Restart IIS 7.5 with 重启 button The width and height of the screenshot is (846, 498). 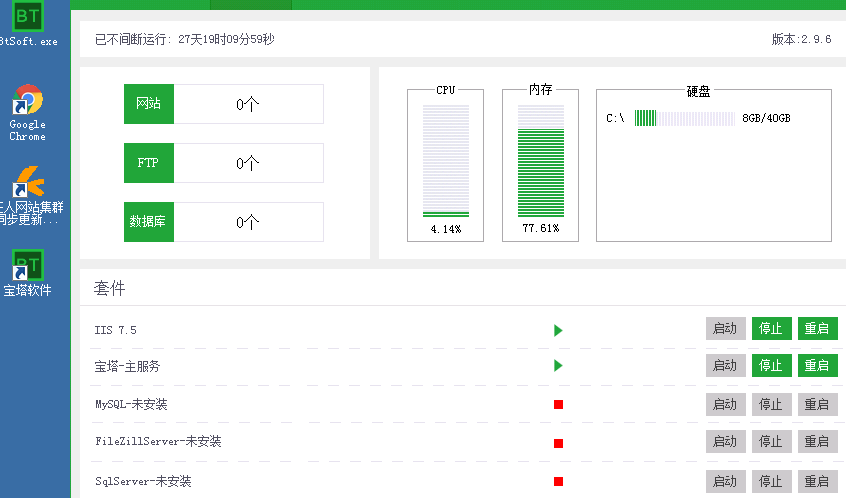click(817, 329)
